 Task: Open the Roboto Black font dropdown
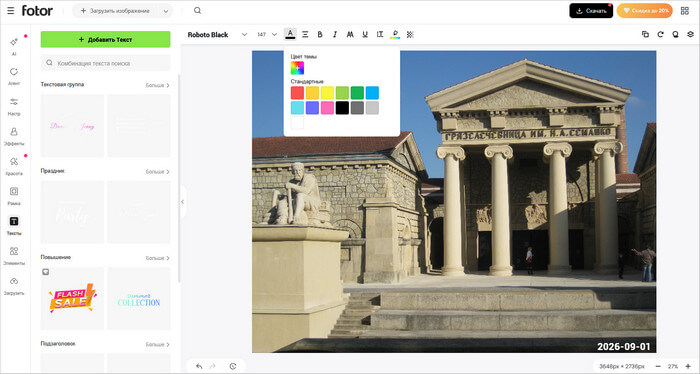tap(217, 34)
